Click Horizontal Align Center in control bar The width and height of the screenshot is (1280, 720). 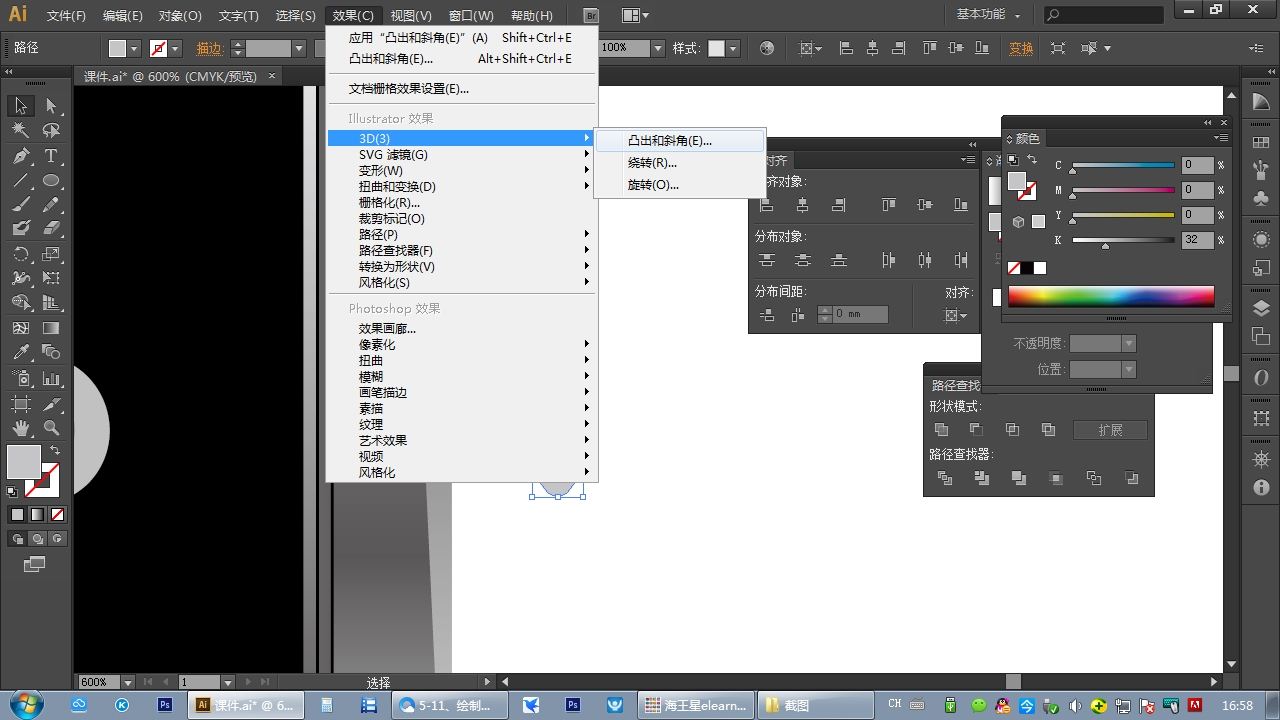(x=872, y=48)
